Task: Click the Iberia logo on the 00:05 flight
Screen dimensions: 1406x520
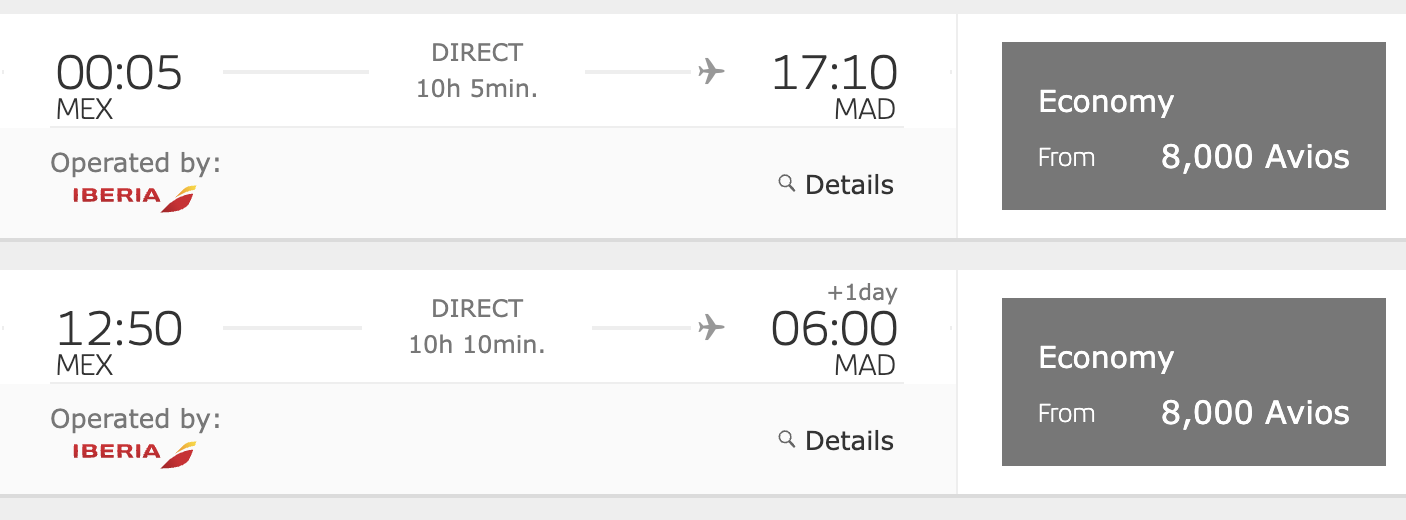Action: [134, 197]
